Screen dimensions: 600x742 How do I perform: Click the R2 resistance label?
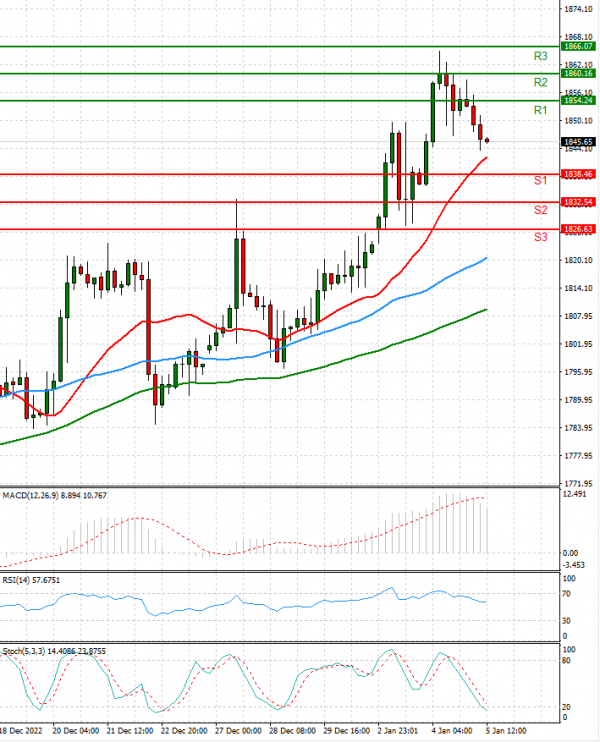540,82
